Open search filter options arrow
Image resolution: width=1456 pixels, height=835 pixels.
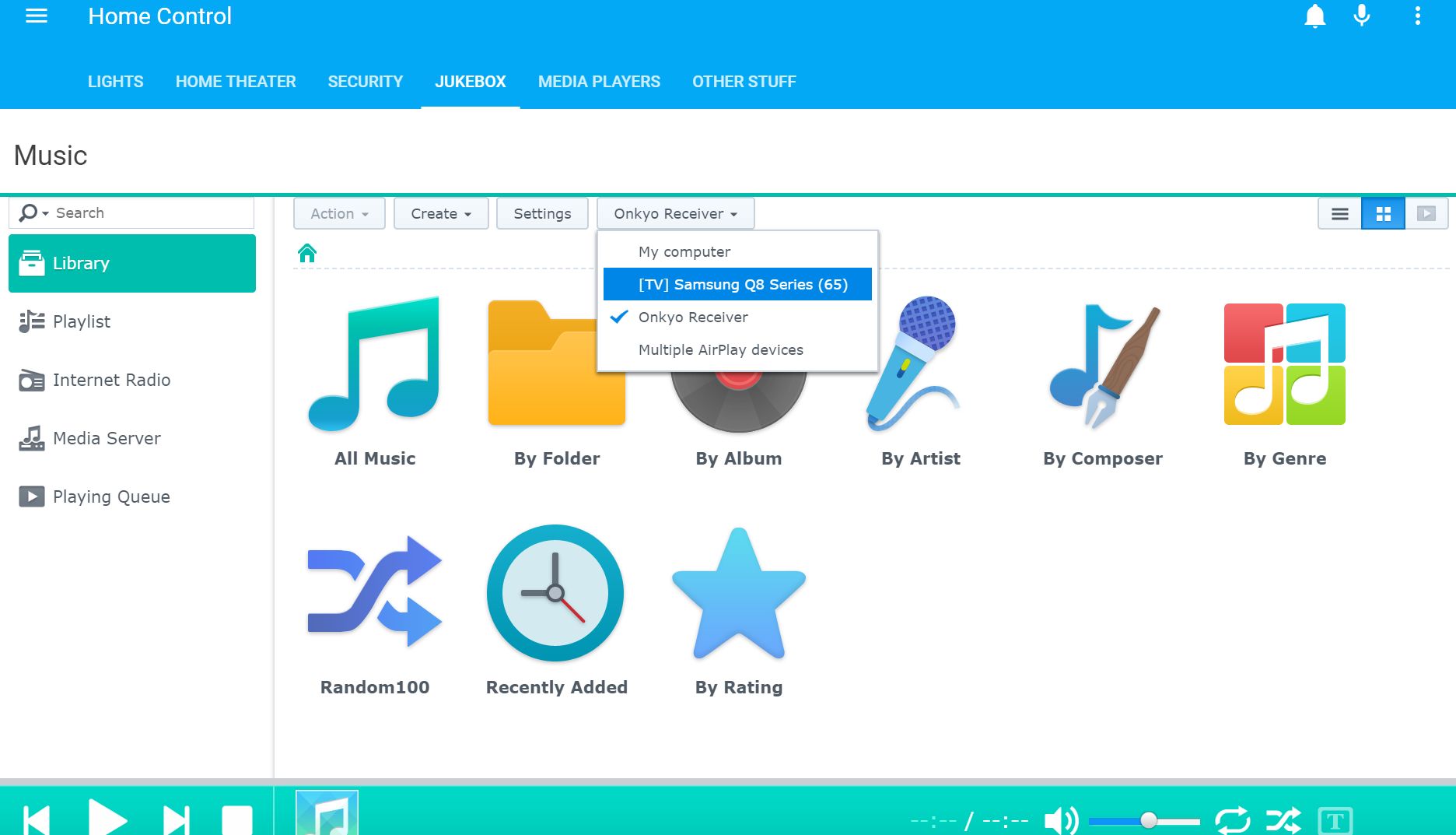coord(45,213)
